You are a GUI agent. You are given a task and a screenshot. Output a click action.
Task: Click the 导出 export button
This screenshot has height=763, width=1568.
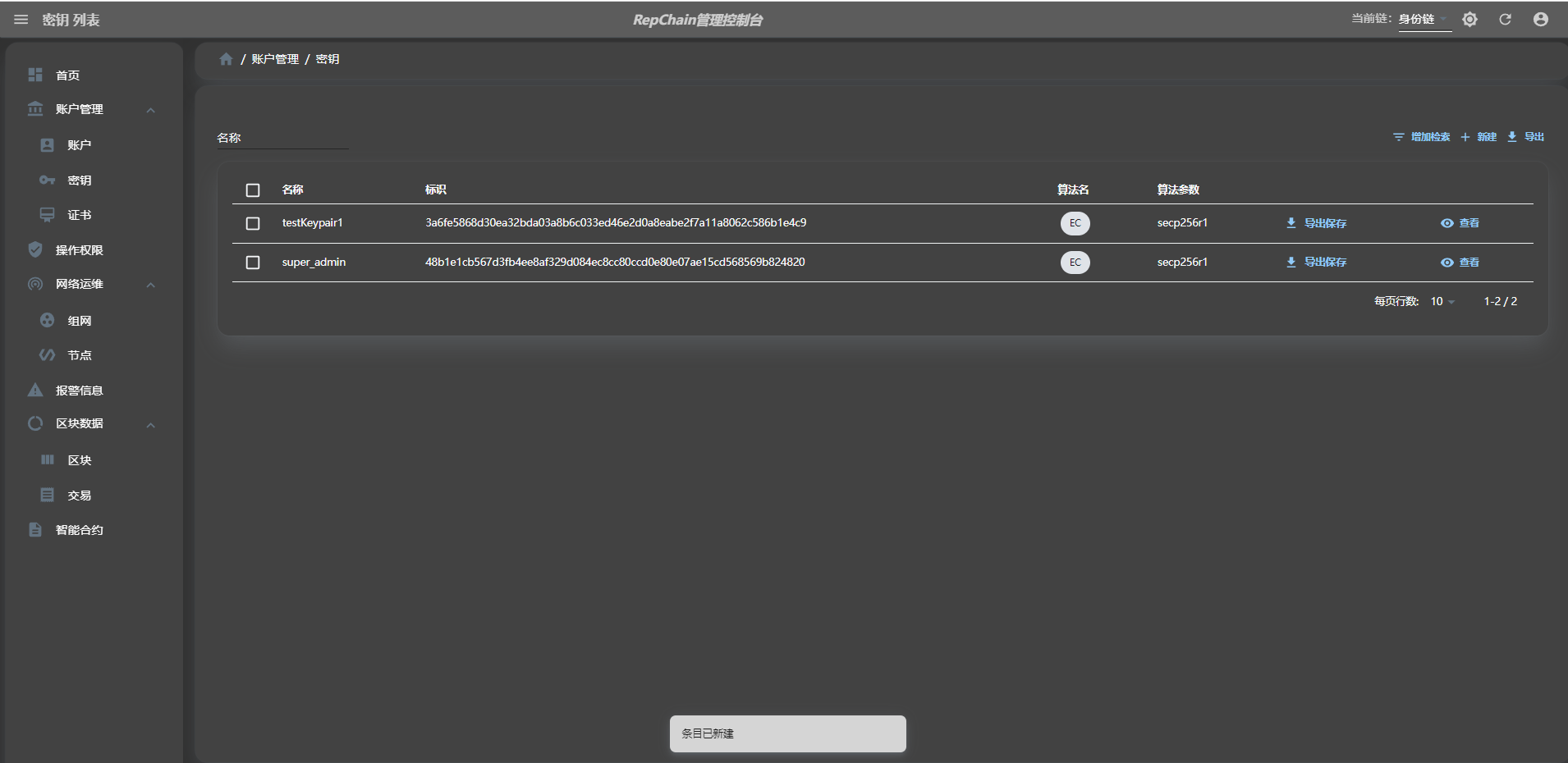coord(1526,137)
